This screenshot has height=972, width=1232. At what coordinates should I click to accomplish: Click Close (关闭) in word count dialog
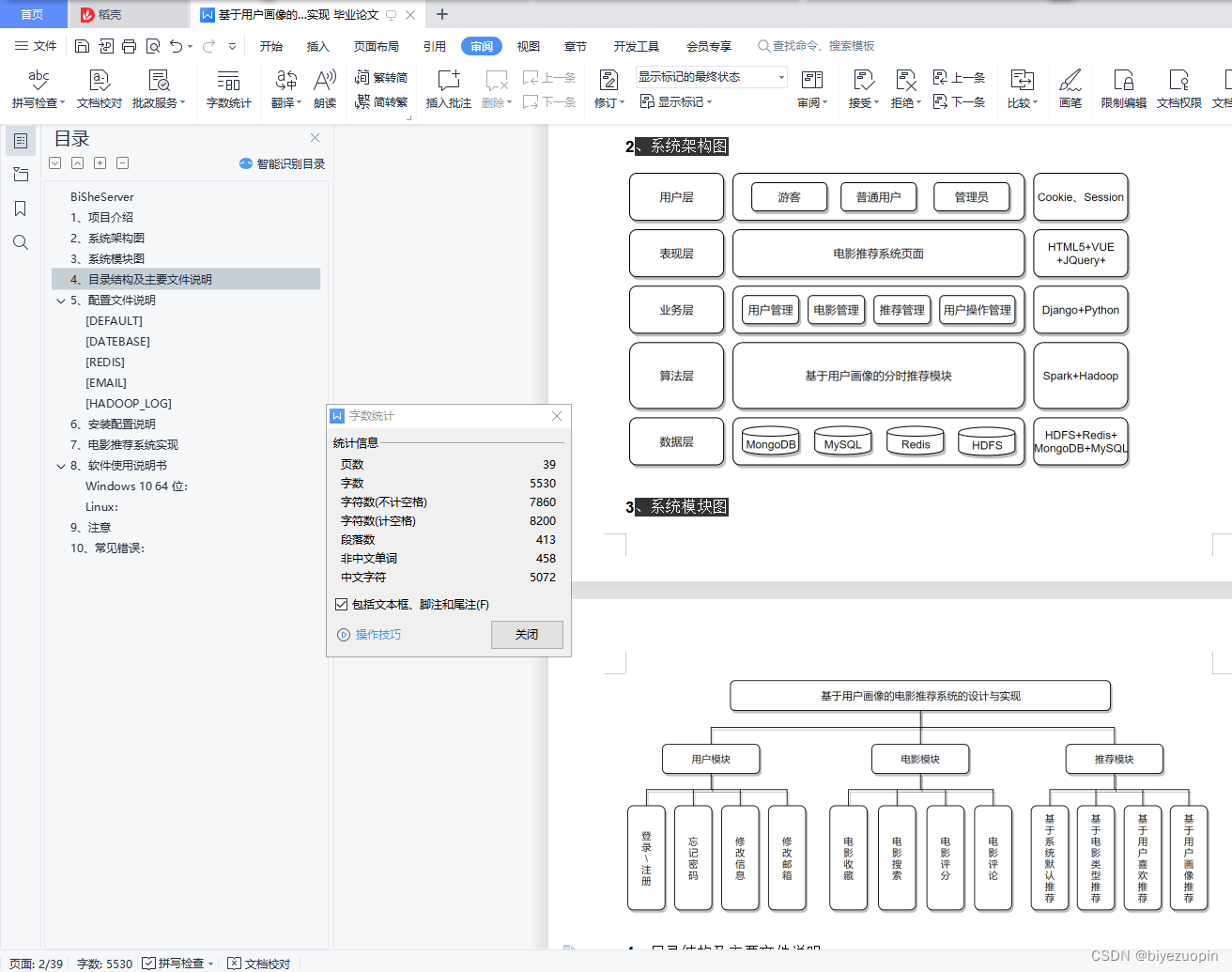tap(527, 635)
